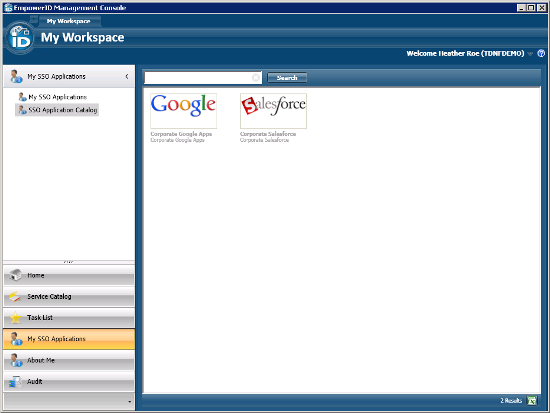Viewport: 550px width, 413px height.
Task: Open the Google application thumbnail
Action: click(x=183, y=111)
